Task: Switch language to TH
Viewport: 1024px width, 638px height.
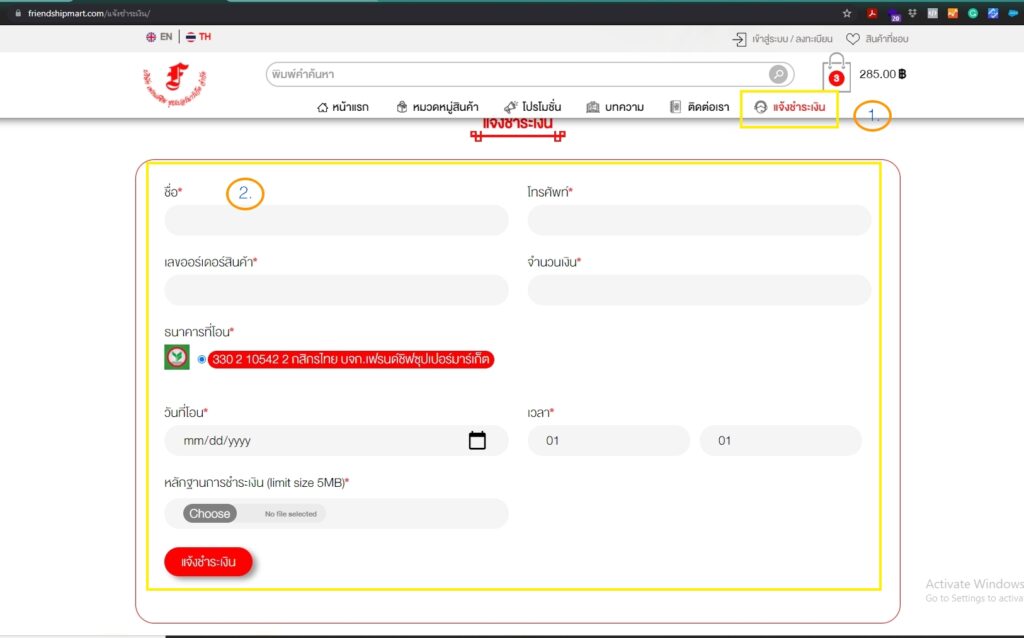Action: 198,37
